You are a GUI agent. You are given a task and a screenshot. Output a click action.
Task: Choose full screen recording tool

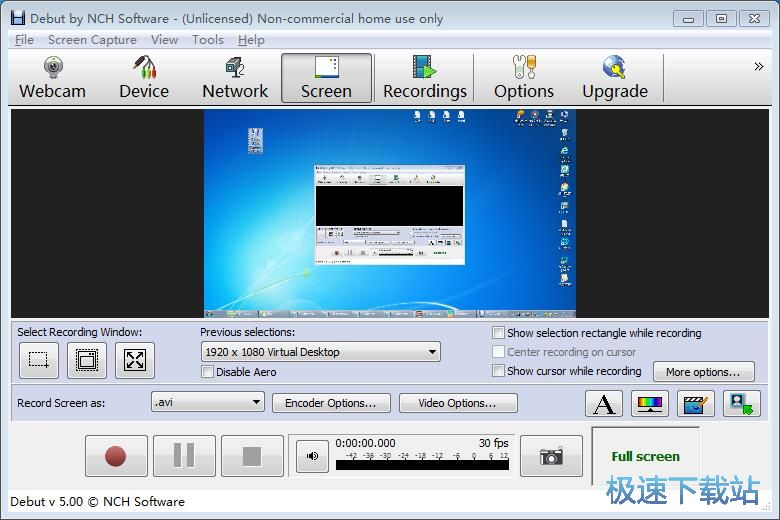(x=135, y=360)
